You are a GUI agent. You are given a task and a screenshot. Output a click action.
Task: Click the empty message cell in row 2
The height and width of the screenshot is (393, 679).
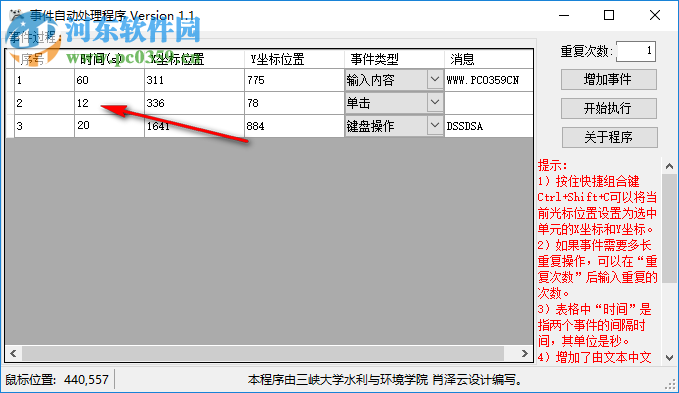488,103
